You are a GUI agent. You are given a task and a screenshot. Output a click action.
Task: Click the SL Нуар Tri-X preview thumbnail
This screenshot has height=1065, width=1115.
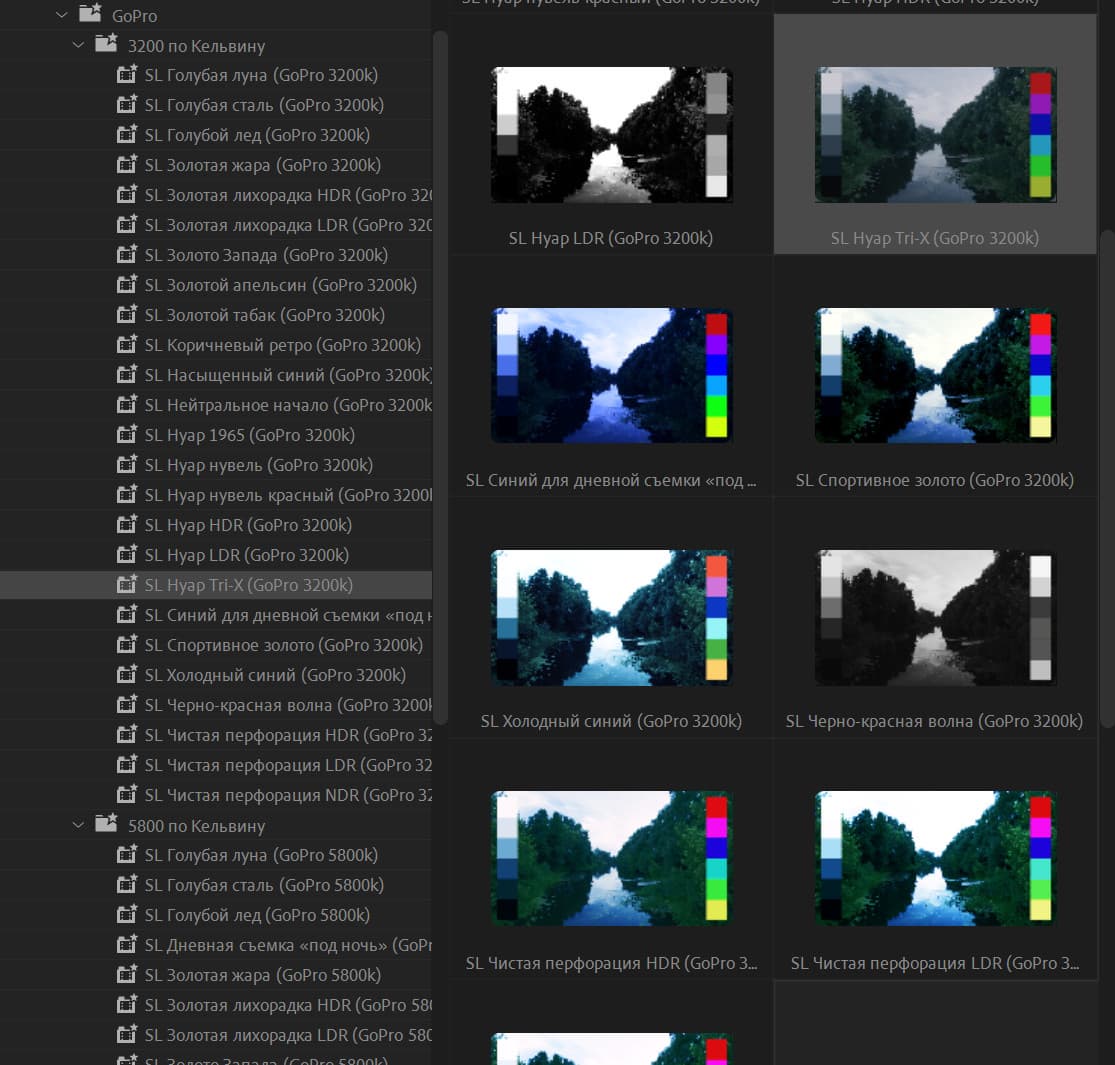(935, 134)
